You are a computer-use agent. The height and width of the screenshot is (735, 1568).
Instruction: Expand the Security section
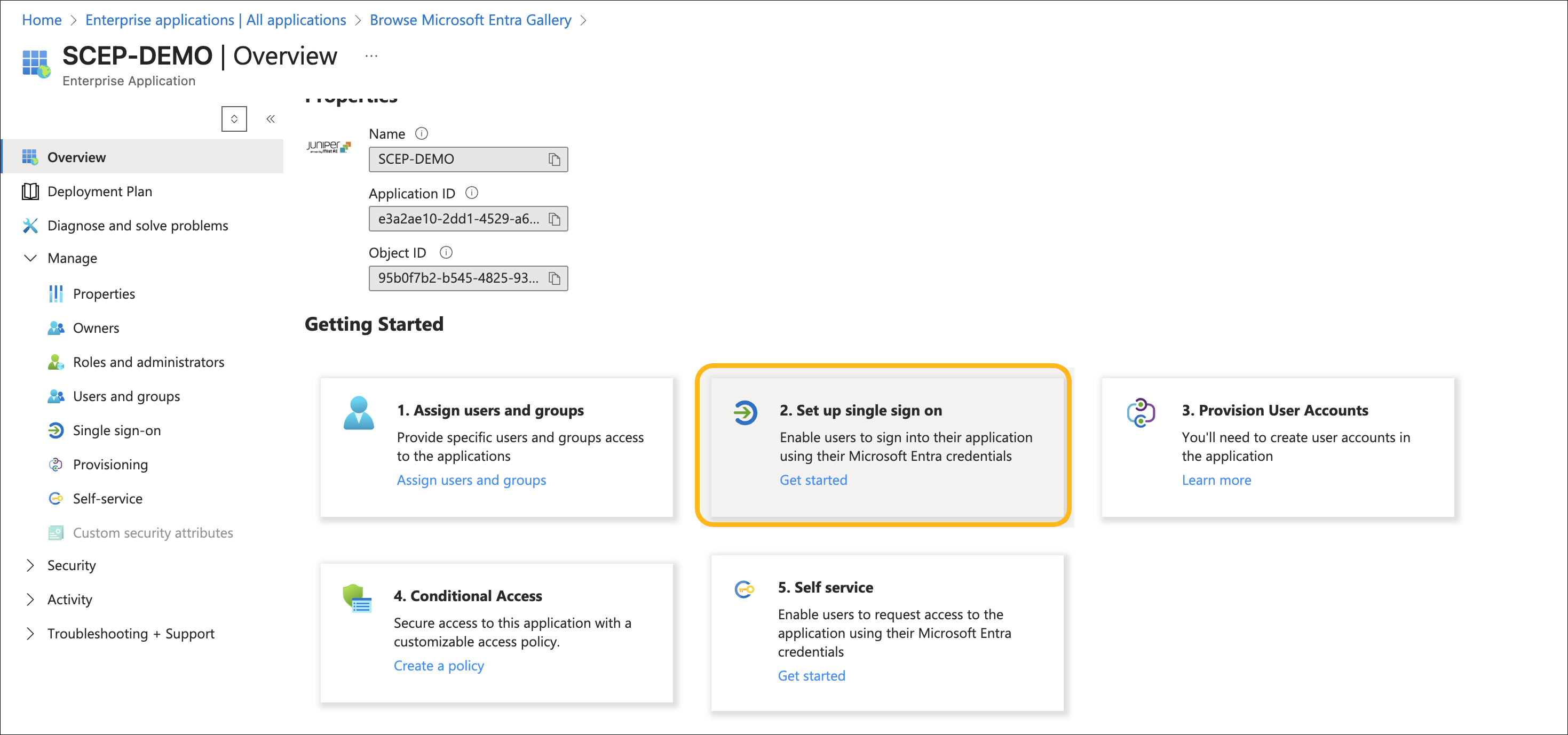tap(30, 565)
